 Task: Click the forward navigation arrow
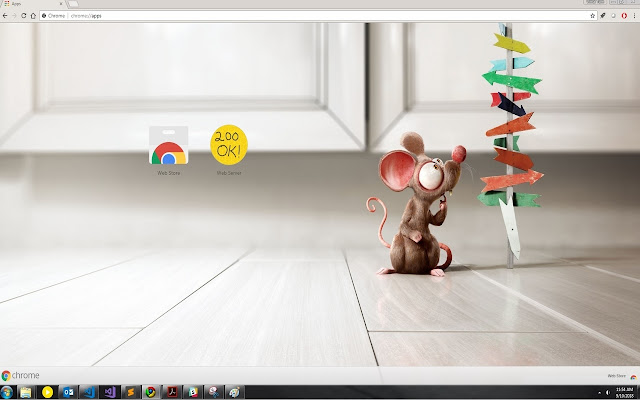click(14, 16)
